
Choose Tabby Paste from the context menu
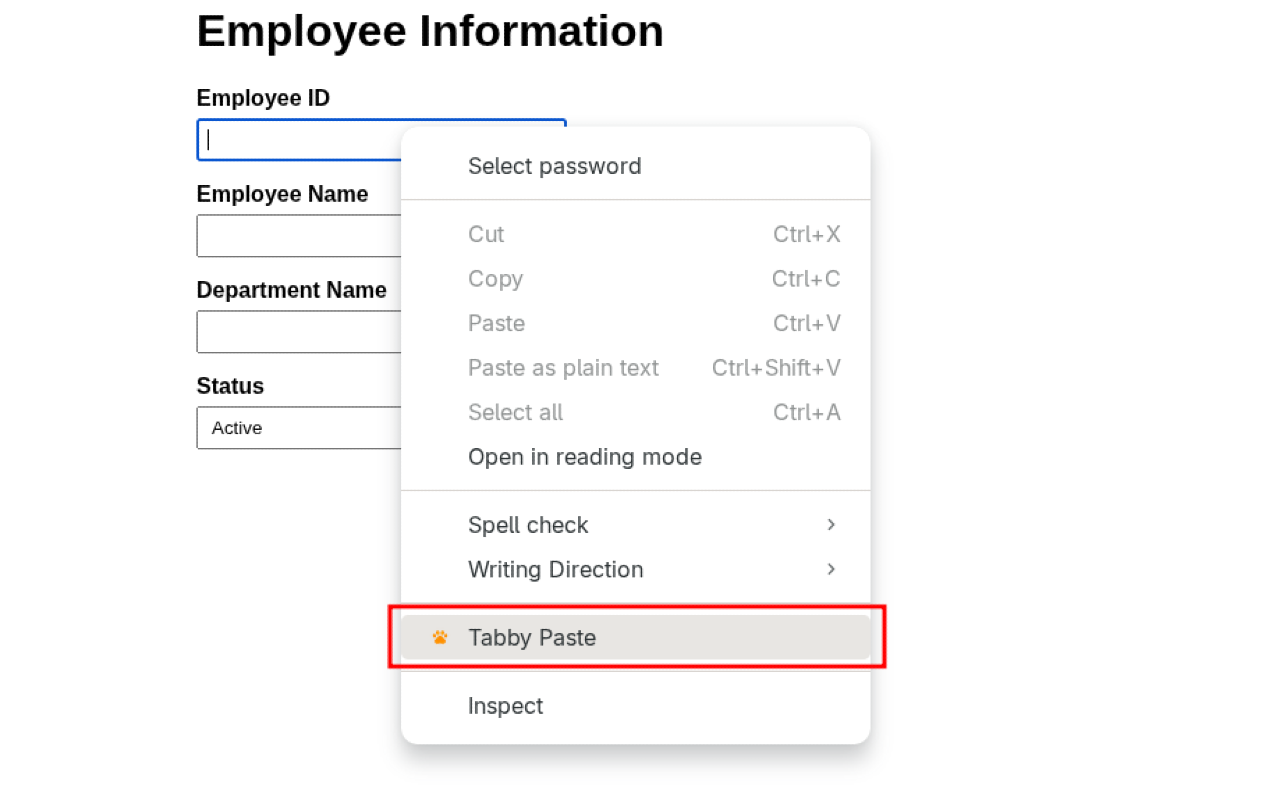[532, 638]
